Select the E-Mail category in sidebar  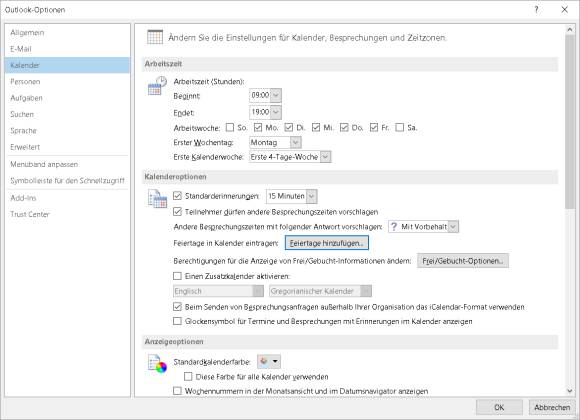click(21, 49)
